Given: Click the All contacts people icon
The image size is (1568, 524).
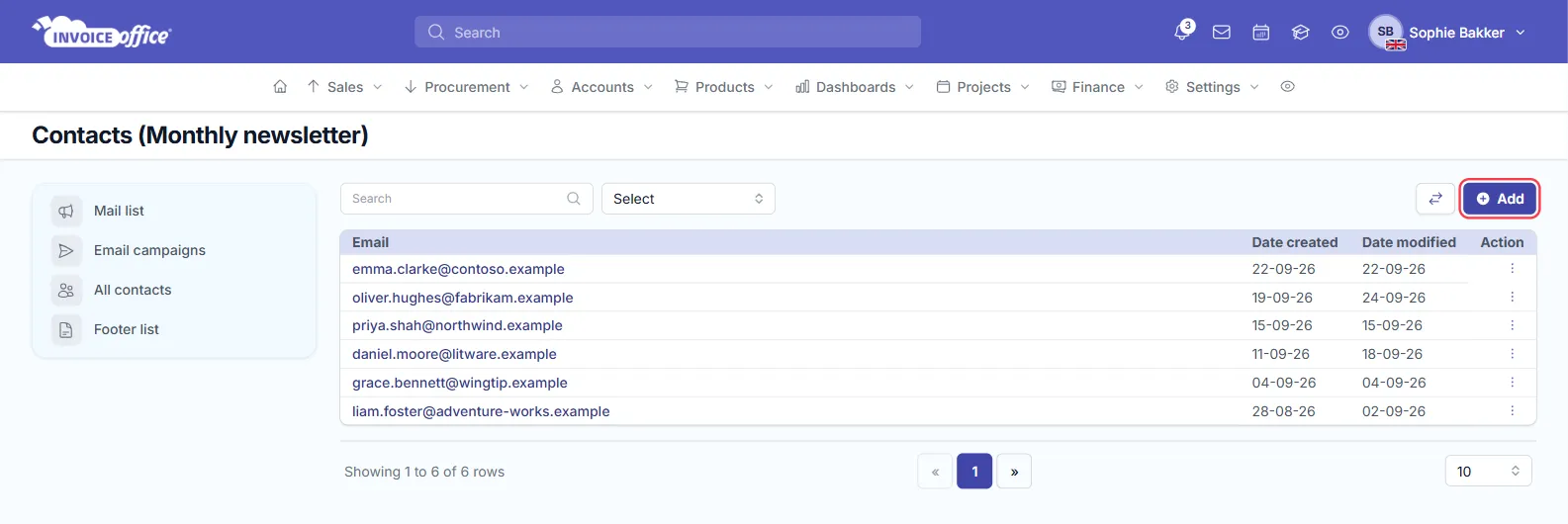Looking at the screenshot, I should tap(66, 291).
